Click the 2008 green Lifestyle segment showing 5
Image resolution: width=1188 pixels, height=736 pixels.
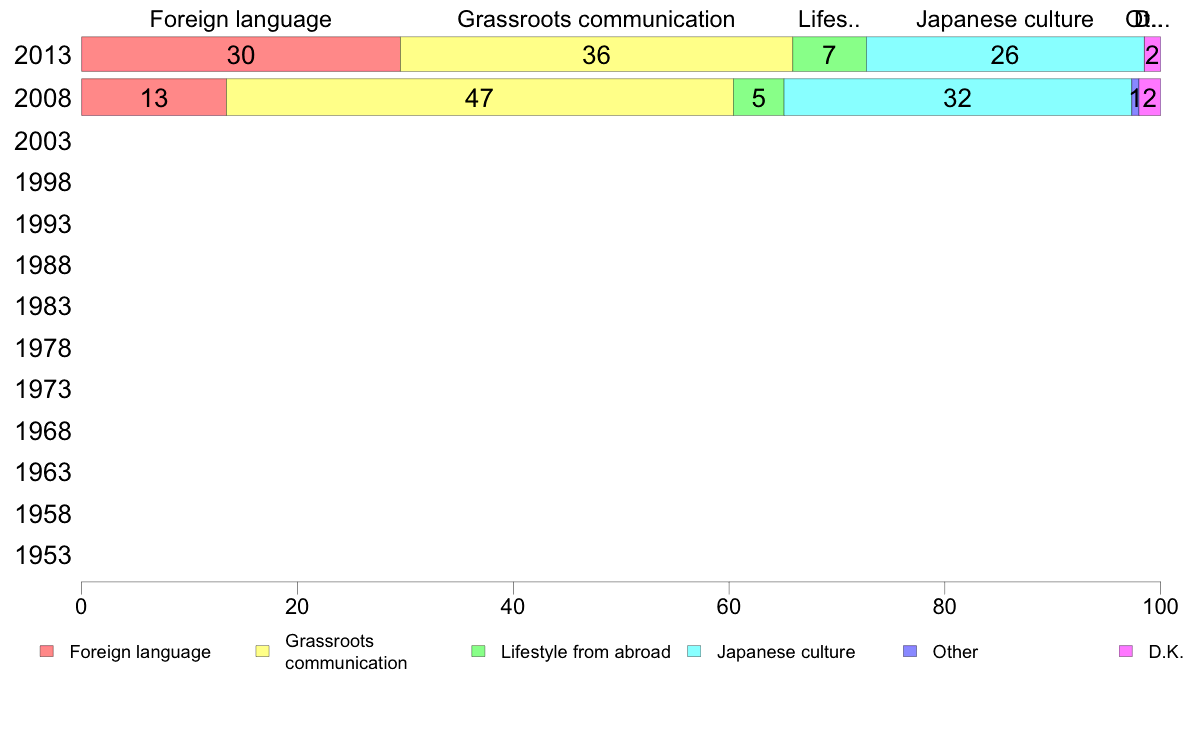[758, 98]
